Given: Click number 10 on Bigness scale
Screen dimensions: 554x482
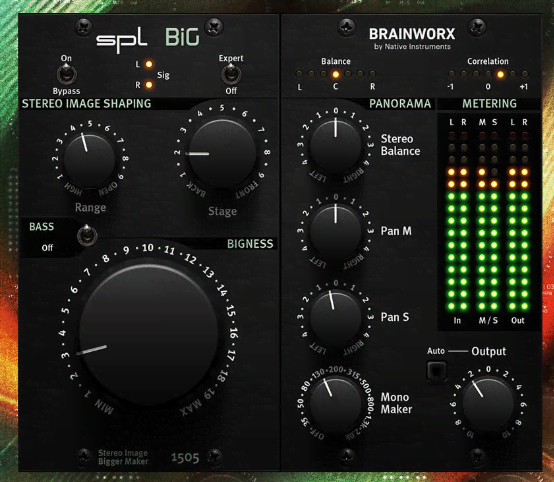Looking at the screenshot, I should coord(148,248).
